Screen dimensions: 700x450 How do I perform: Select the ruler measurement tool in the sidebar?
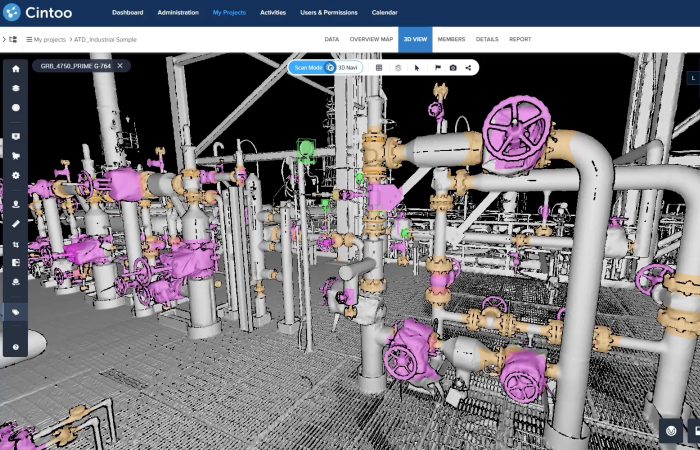(x=15, y=221)
